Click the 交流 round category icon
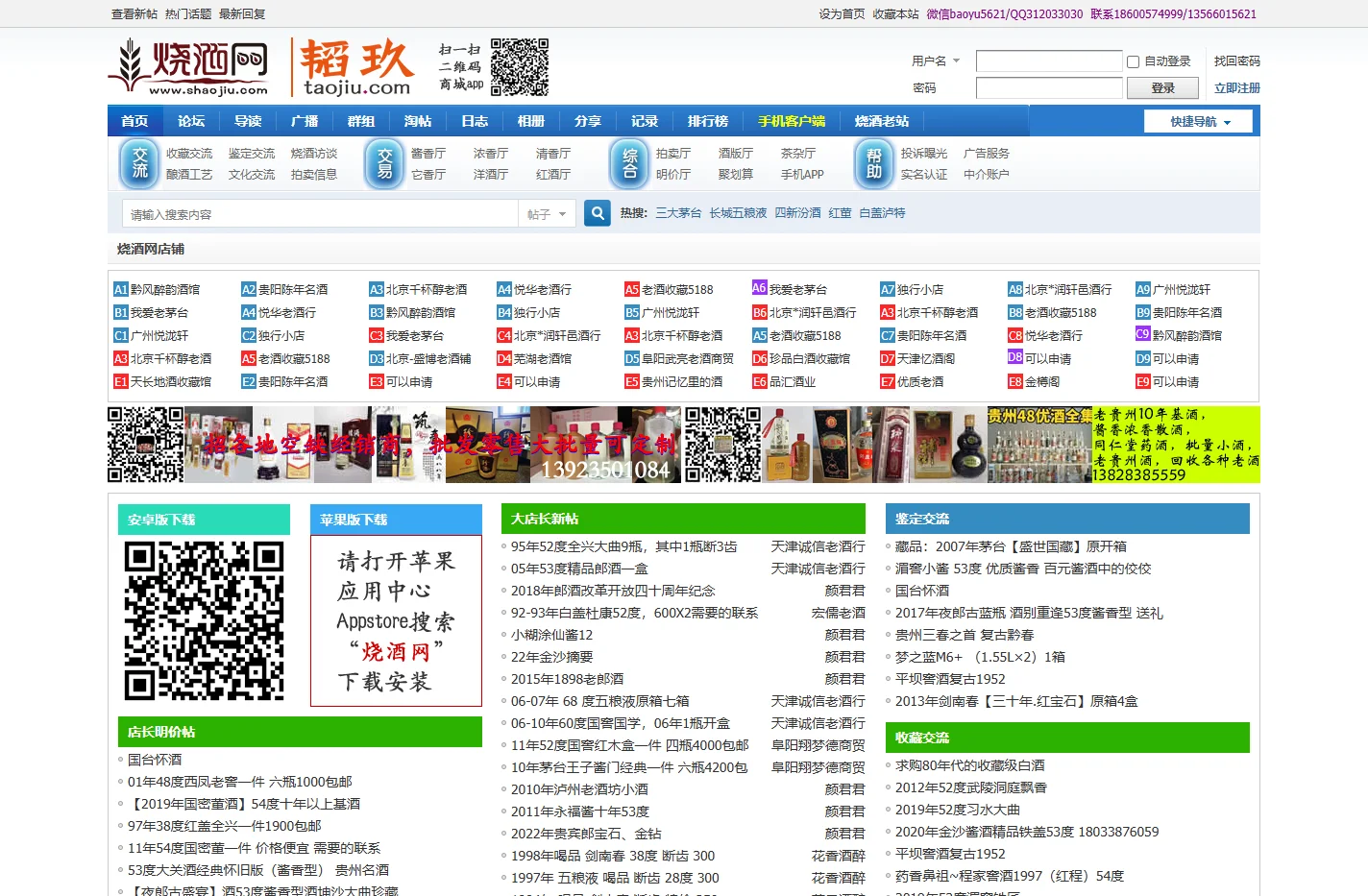1368x896 pixels. pos(140,163)
